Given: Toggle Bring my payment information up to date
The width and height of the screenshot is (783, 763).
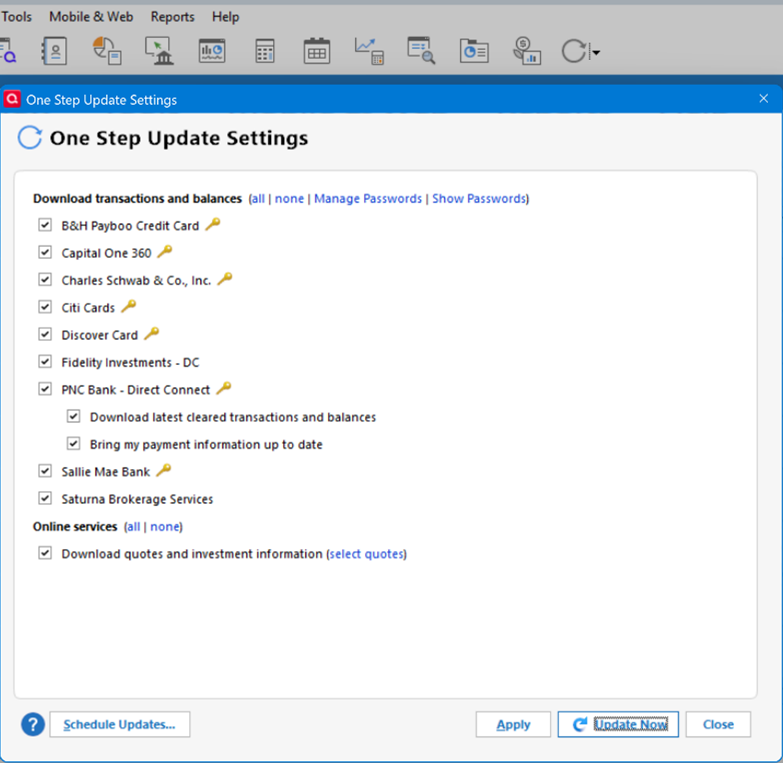Looking at the screenshot, I should pyautogui.click(x=73, y=443).
